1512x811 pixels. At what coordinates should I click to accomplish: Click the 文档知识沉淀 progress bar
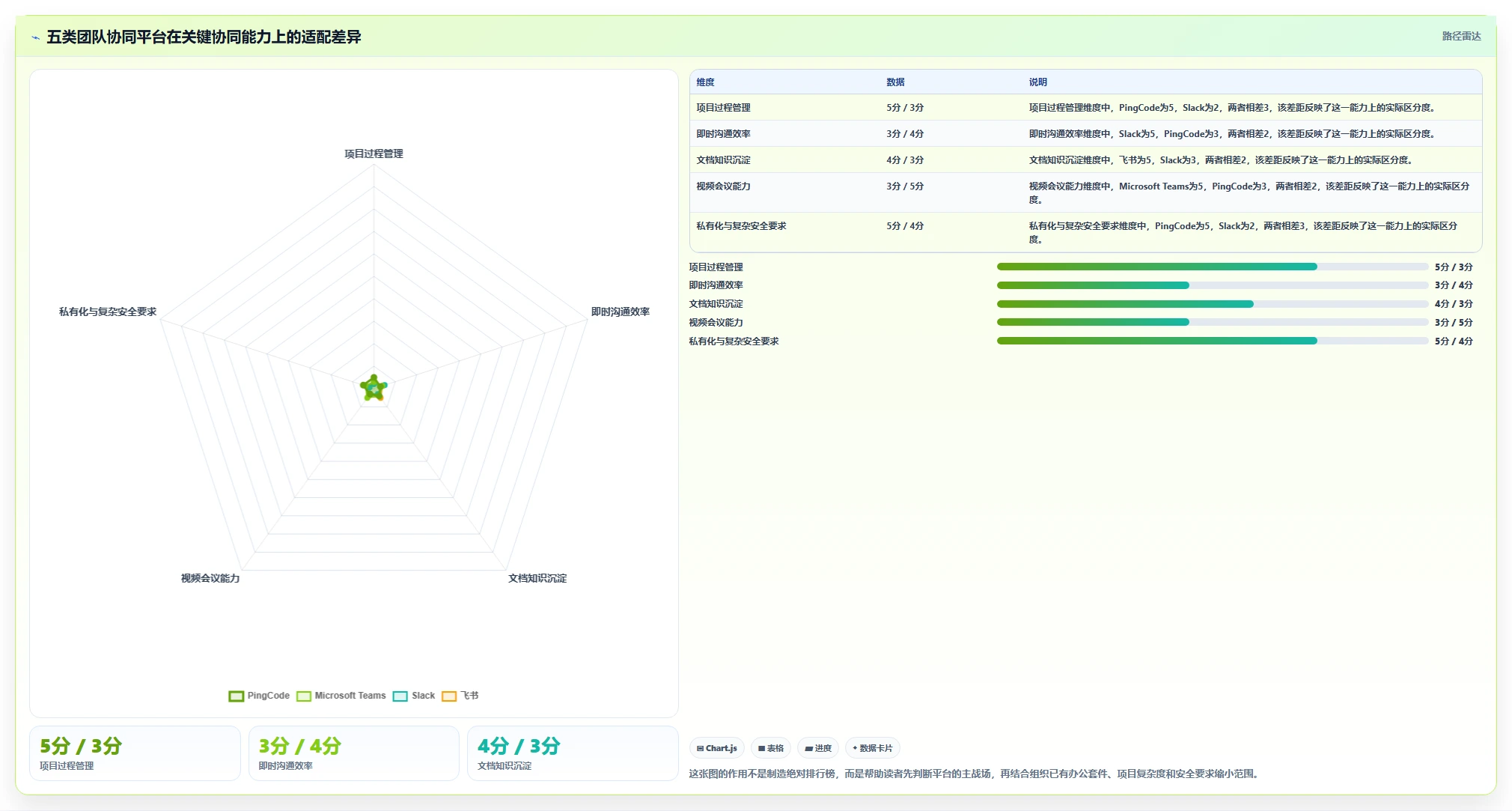tap(1213, 304)
